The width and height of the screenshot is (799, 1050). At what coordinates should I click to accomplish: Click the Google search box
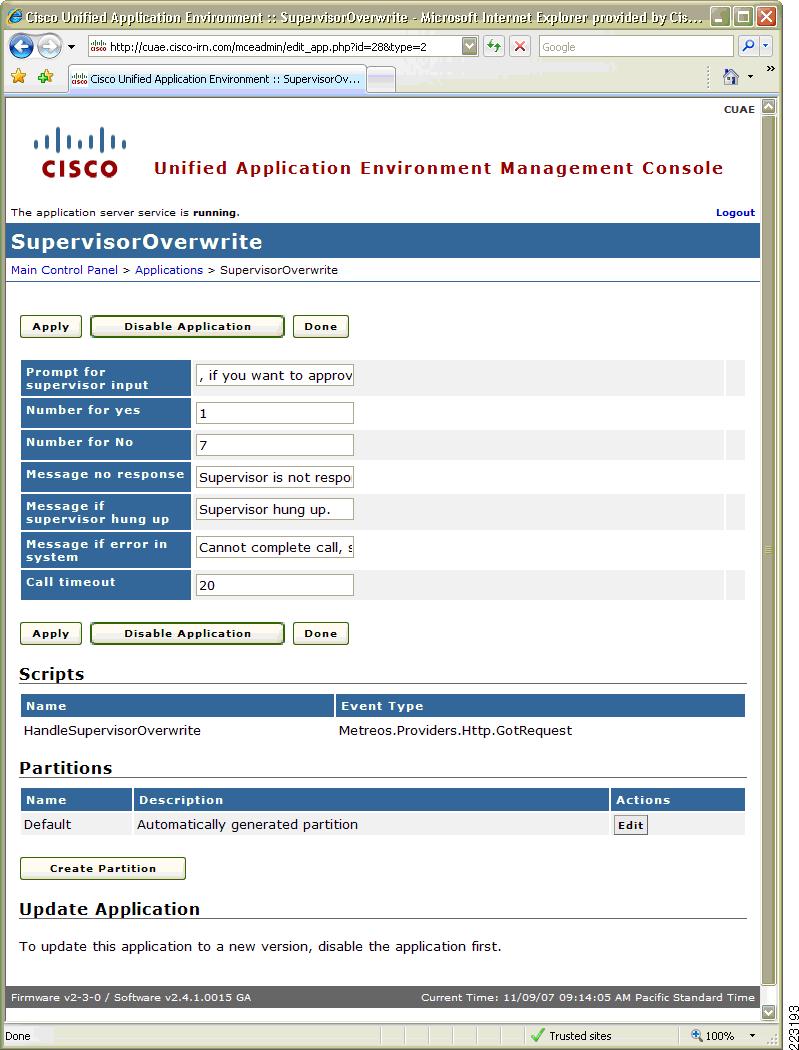(636, 47)
